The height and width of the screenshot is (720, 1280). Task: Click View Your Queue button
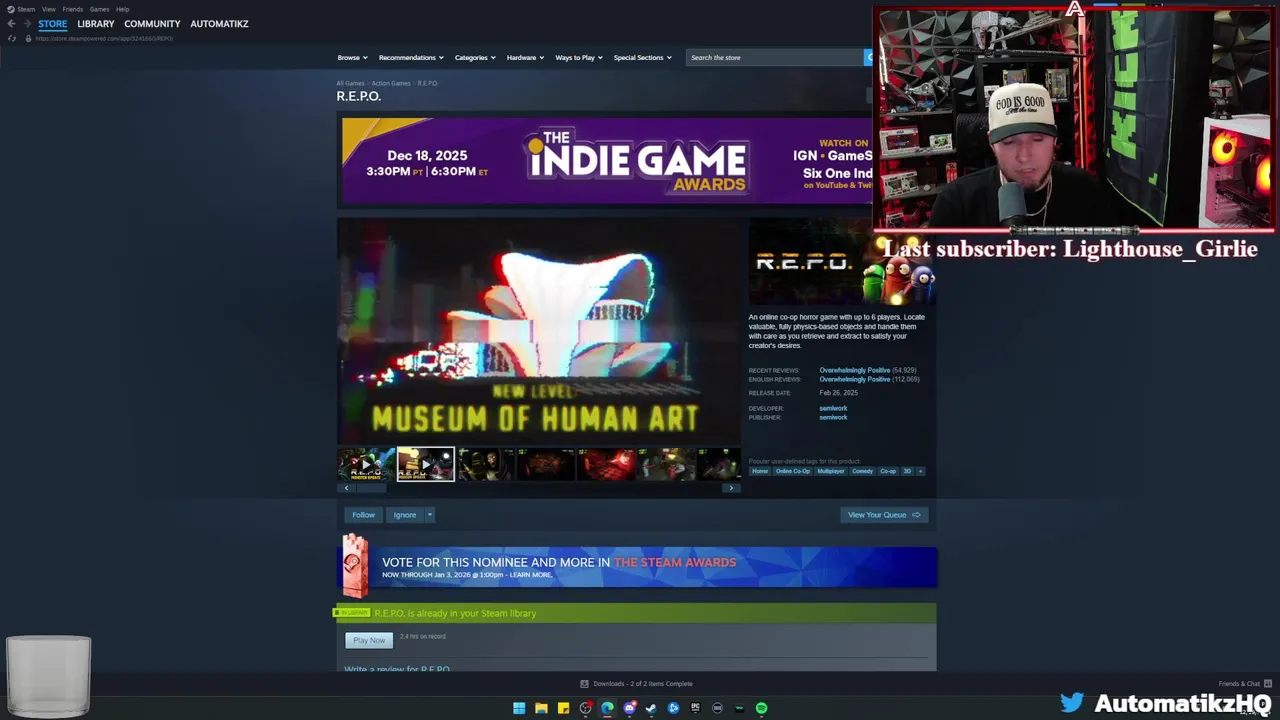click(x=884, y=515)
